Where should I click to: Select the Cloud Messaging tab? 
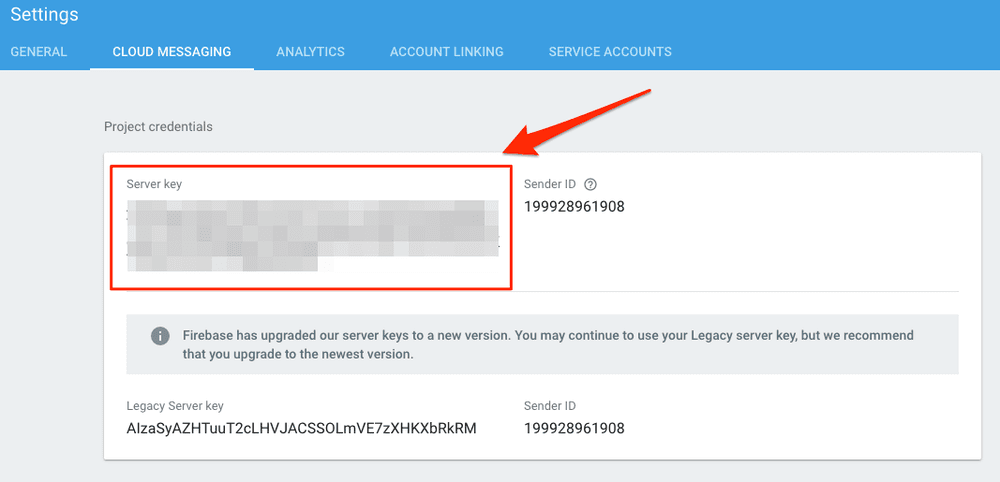(172, 52)
